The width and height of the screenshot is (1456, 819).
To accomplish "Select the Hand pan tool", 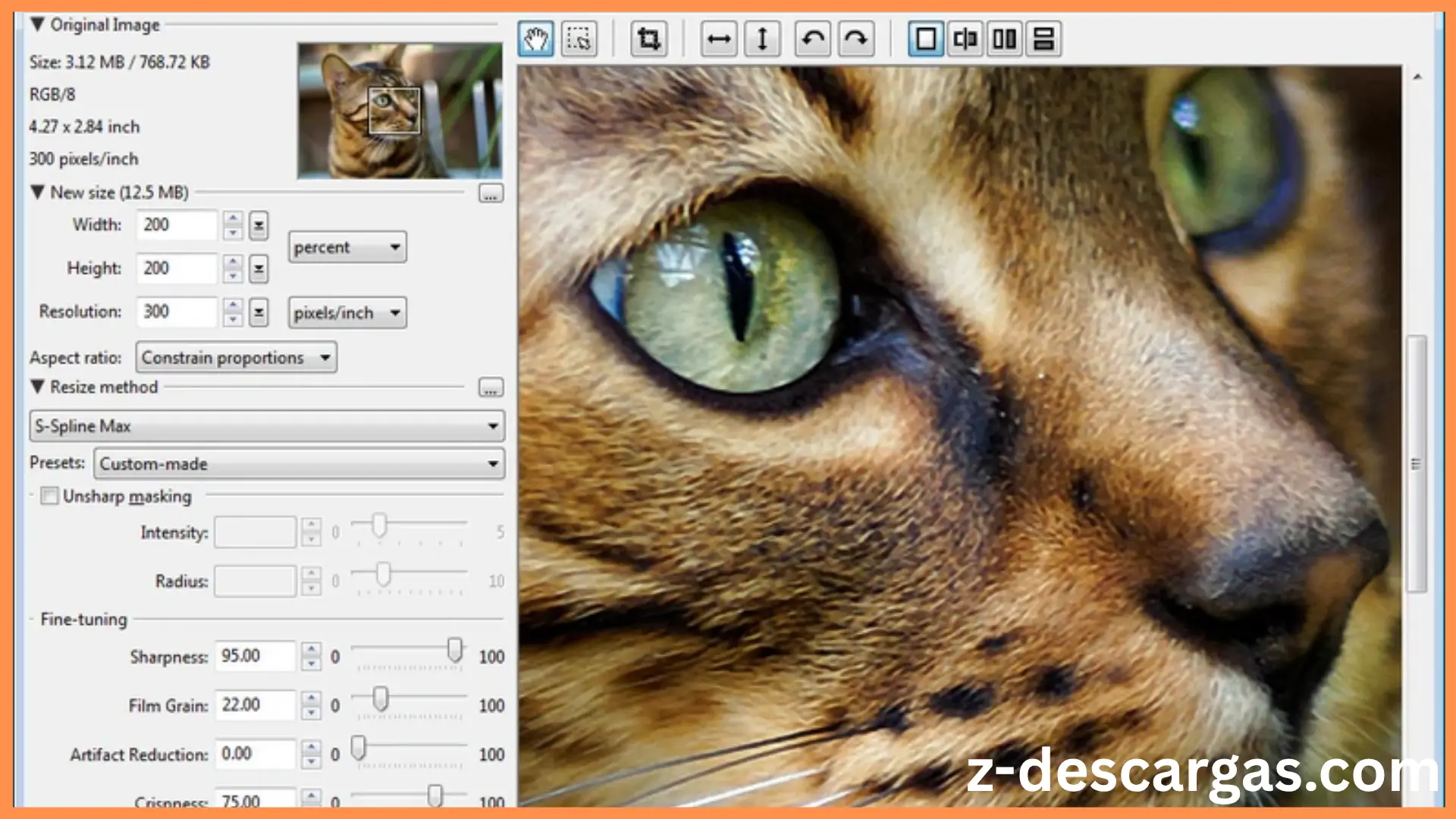I will 536,39.
